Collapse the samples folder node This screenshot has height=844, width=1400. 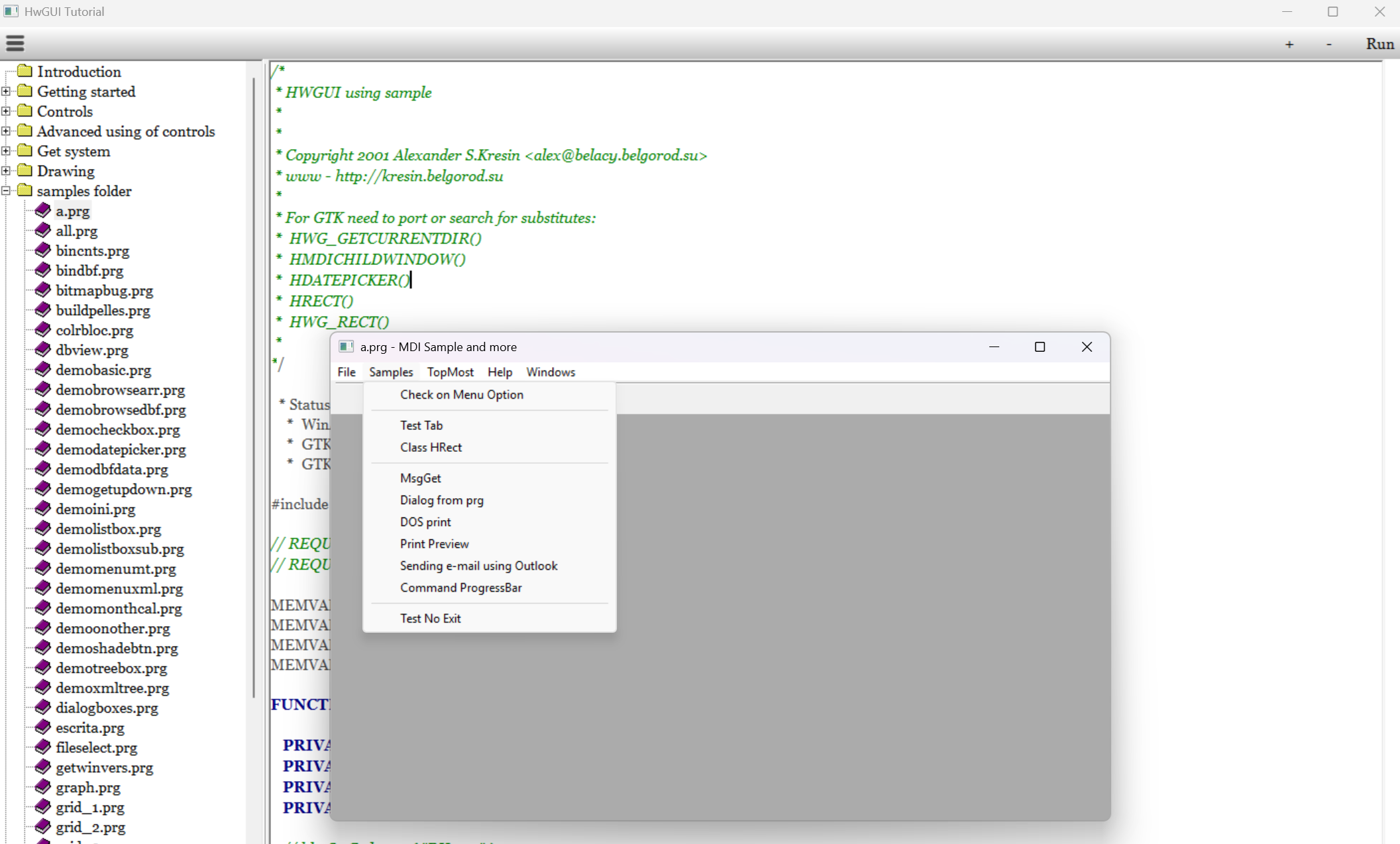pyautogui.click(x=6, y=191)
